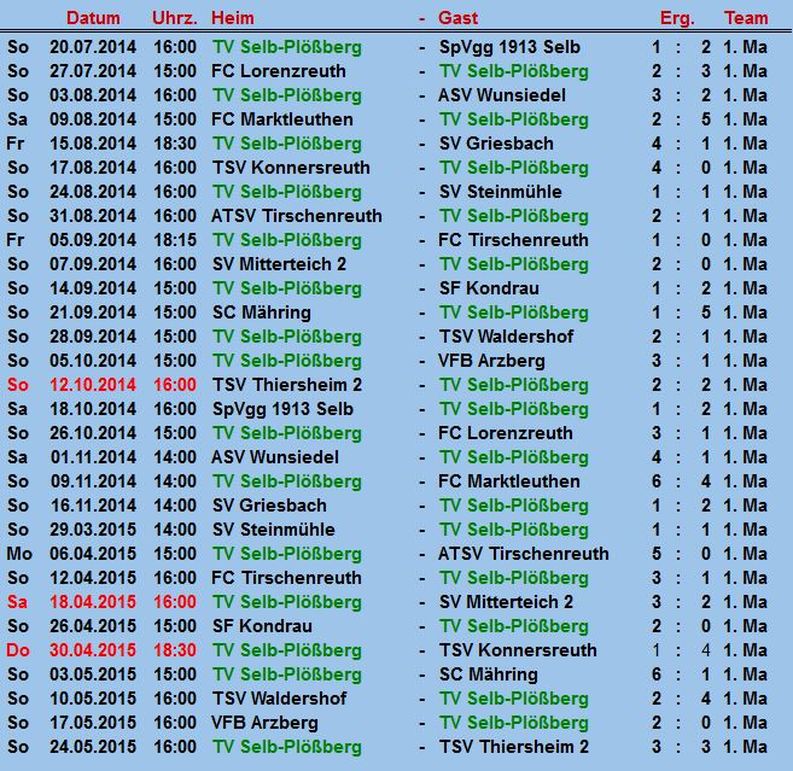The width and height of the screenshot is (793, 771).
Task: Click the guest score 5 on 09.08.2014
Action: pos(706,119)
